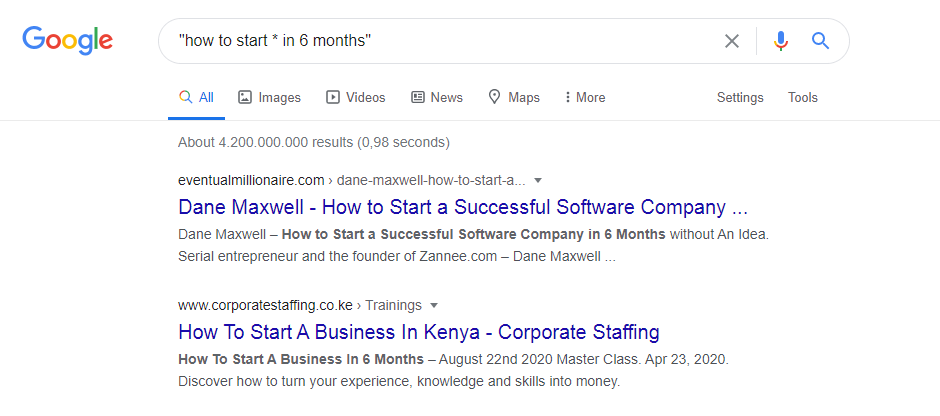Clear the search query with the X icon
Image resolution: width=940 pixels, height=416 pixels.
(x=731, y=41)
